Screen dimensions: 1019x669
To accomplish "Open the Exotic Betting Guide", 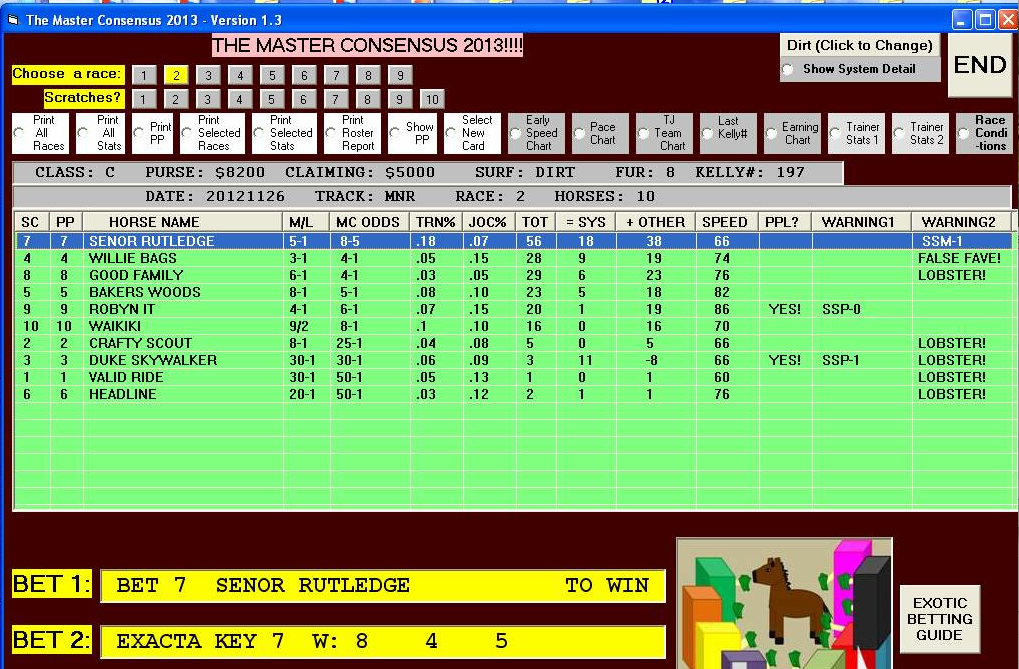I will [x=939, y=619].
